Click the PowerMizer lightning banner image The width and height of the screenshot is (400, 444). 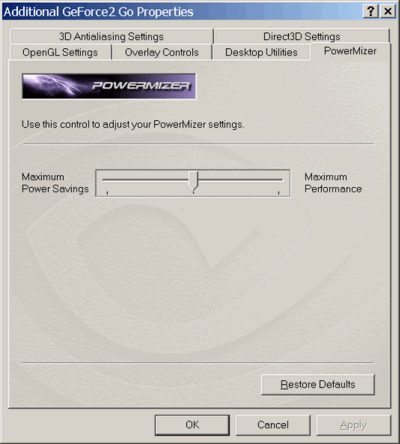click(109, 86)
